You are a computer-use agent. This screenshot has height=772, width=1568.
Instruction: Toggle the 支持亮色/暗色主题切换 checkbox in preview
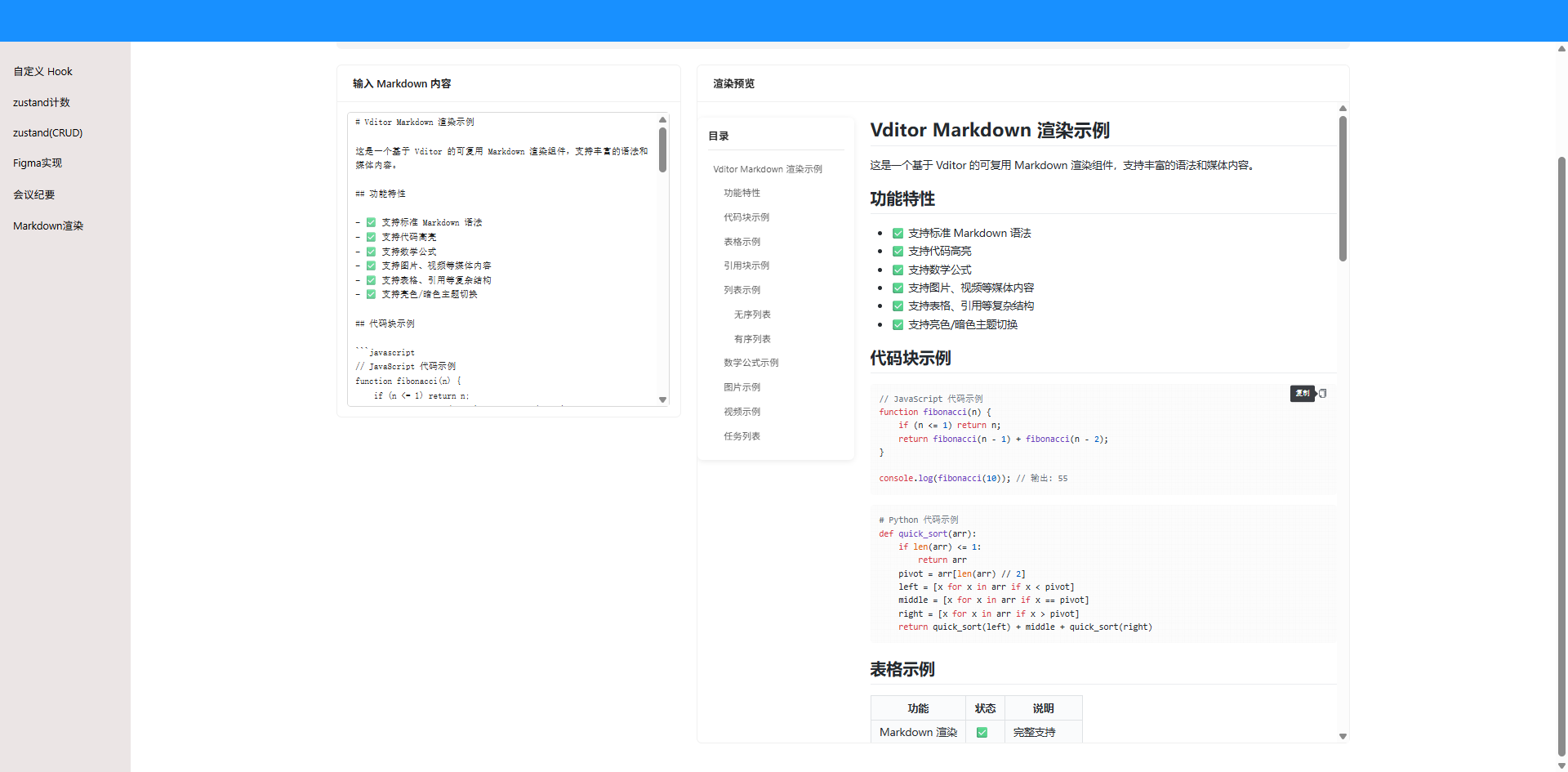[898, 325]
